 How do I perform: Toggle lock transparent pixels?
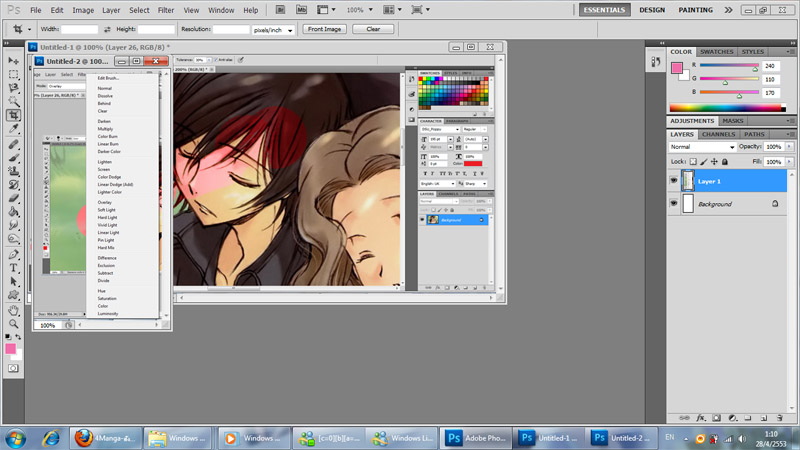pos(693,162)
